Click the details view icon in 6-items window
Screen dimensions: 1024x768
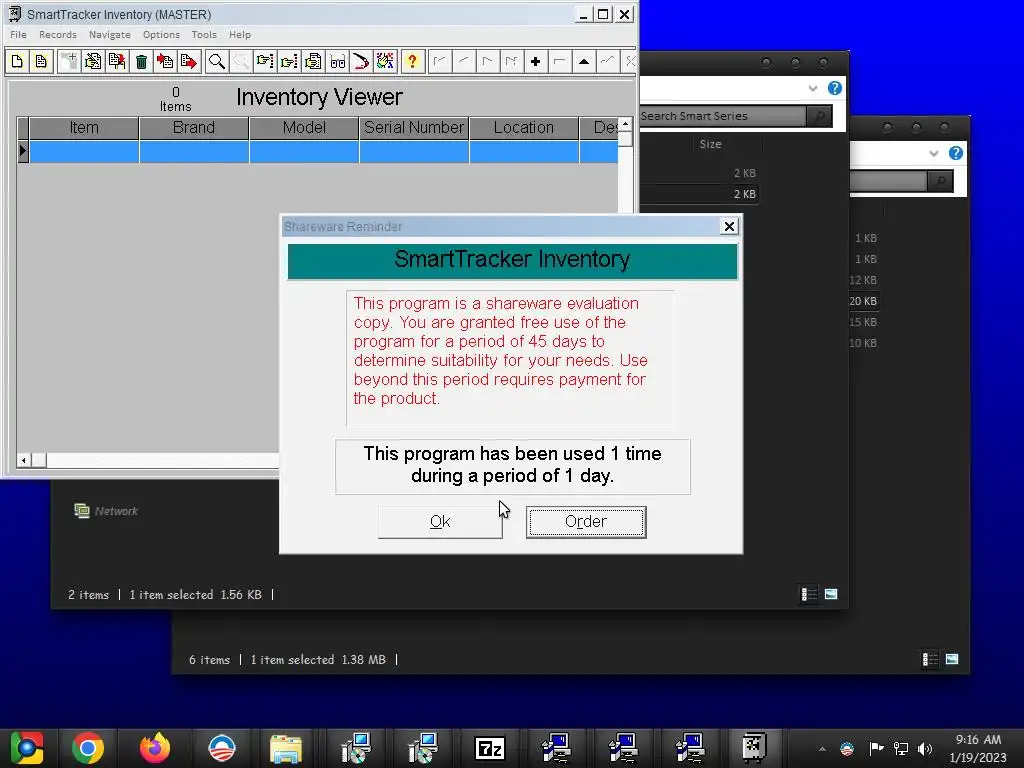(x=929, y=659)
